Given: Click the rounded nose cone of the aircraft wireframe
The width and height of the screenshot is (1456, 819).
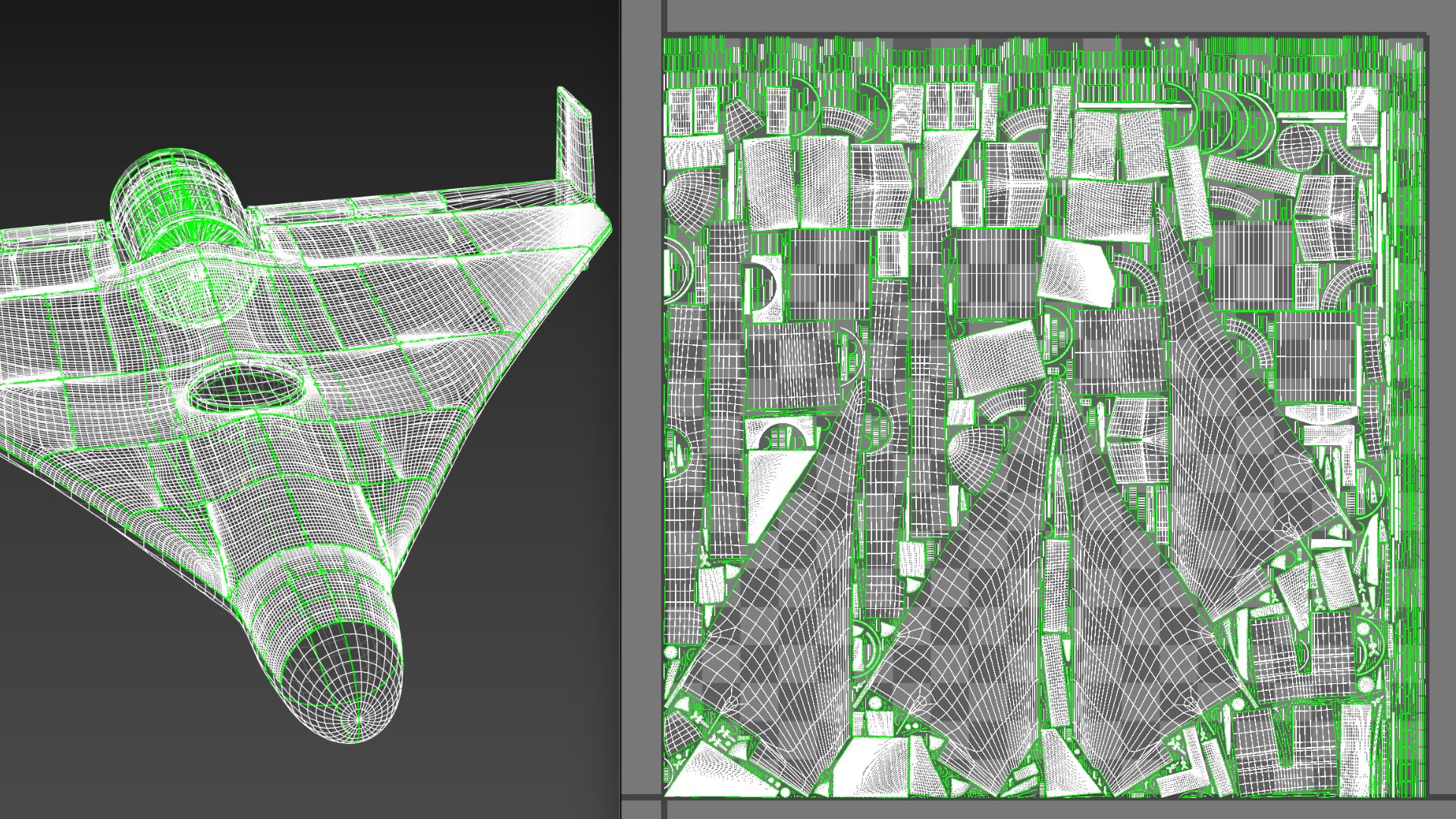Looking at the screenshot, I should pos(343,681).
